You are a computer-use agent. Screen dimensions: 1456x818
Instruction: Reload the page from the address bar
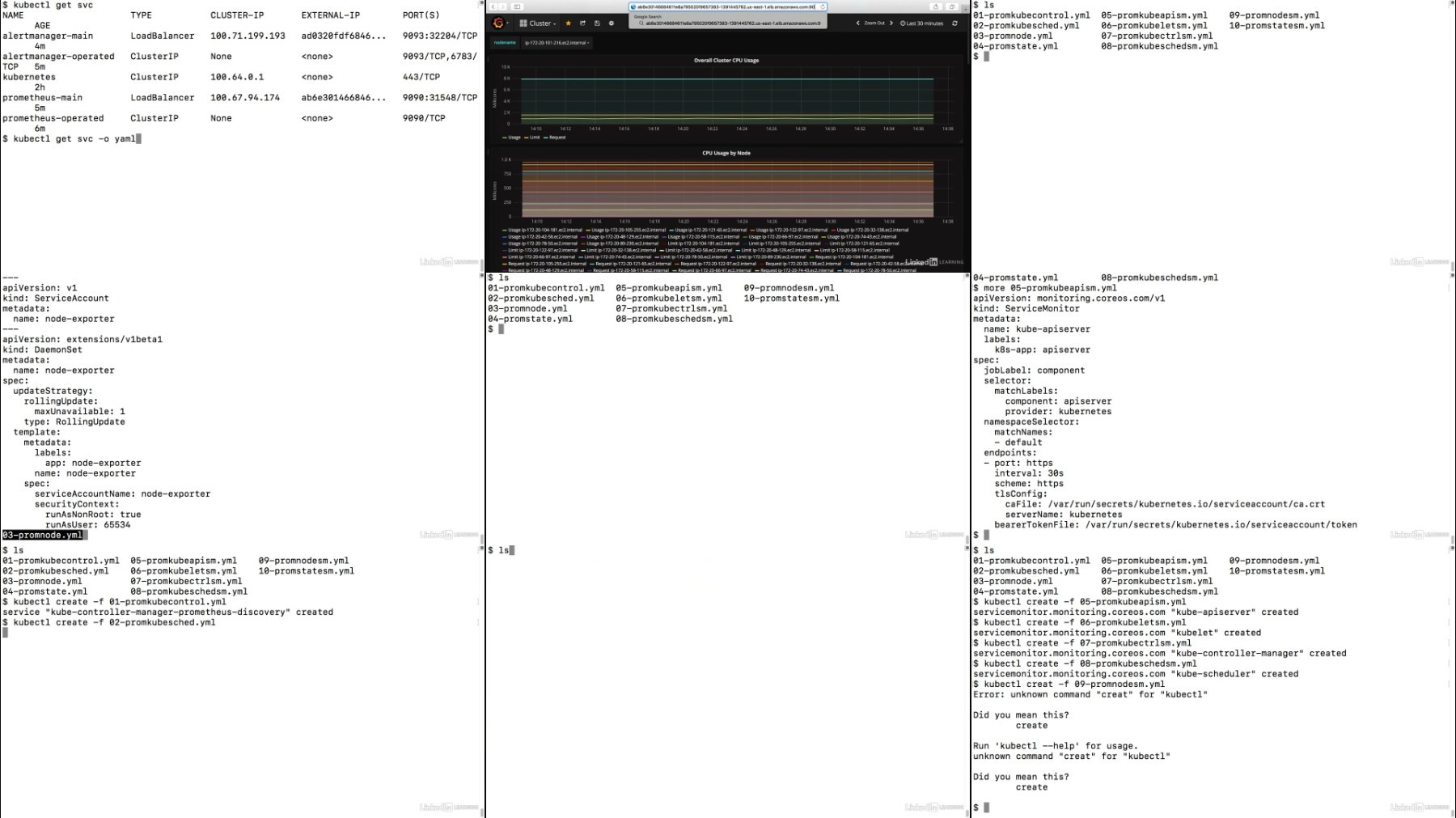point(823,6)
